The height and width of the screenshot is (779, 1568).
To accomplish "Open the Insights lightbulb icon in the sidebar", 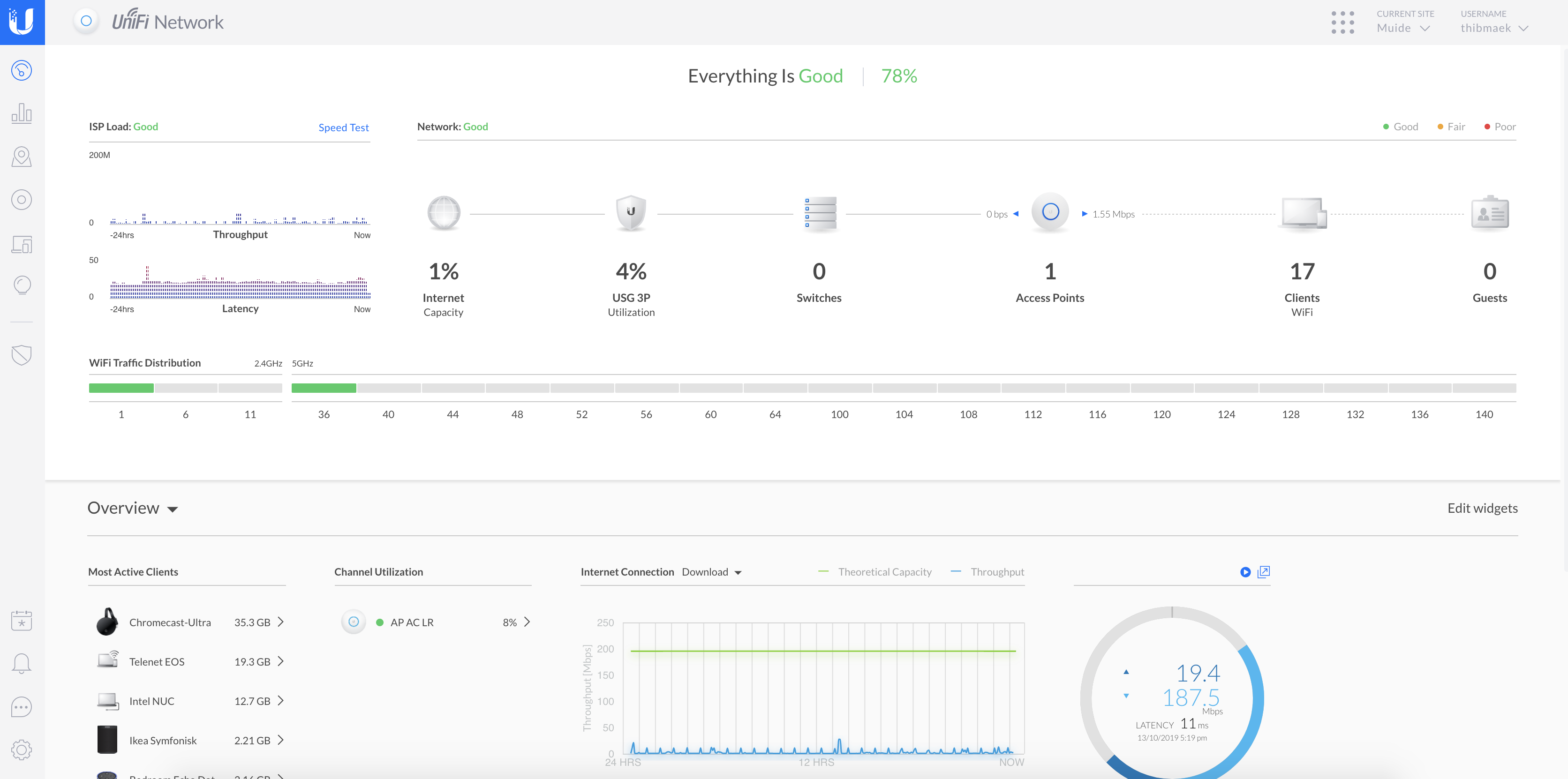I will point(22,285).
